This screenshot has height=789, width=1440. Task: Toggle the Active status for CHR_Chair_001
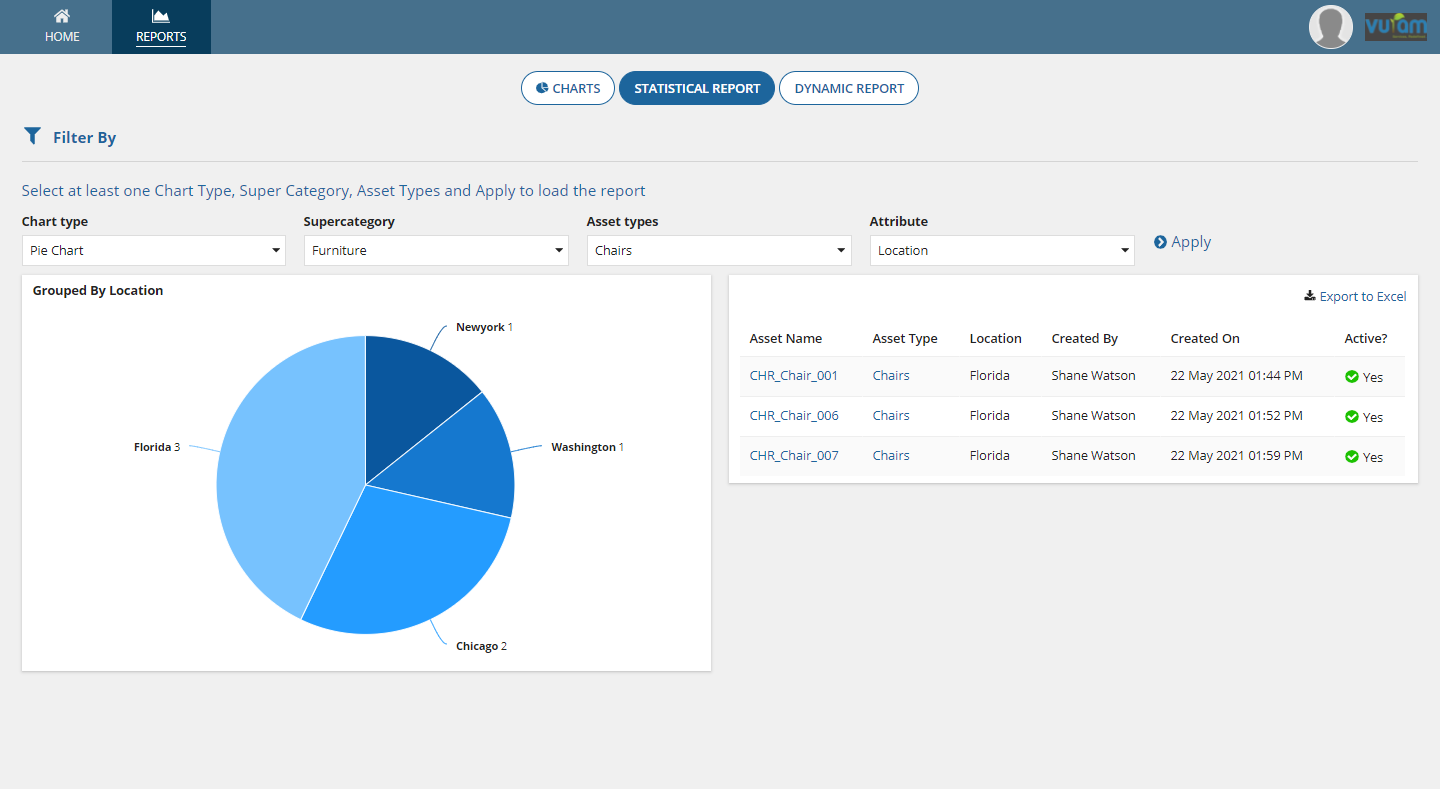(x=1354, y=376)
